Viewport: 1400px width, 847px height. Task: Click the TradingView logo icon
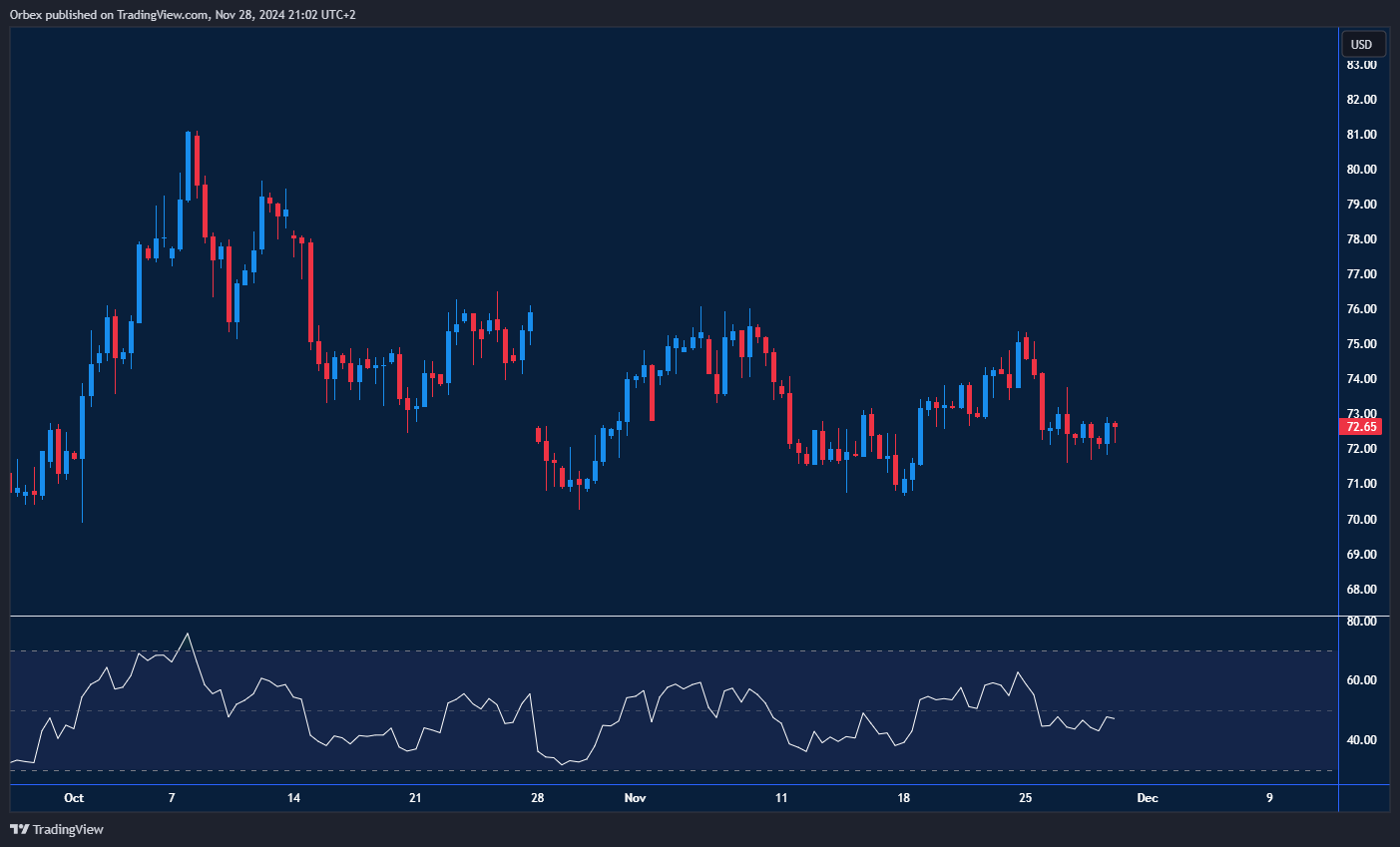click(19, 829)
